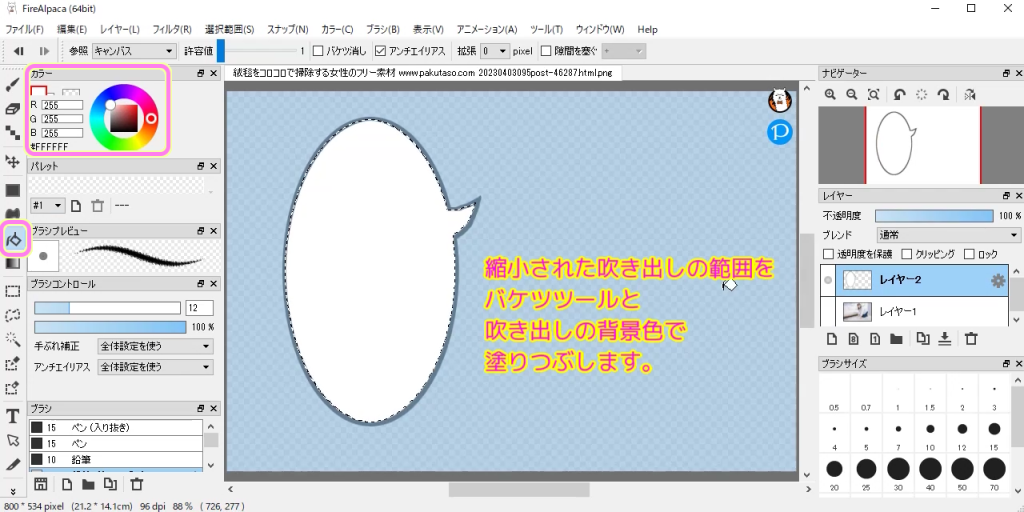The image size is (1024, 512).
Task: Select the ペン (入り抜き) brush
Action: coord(116,427)
